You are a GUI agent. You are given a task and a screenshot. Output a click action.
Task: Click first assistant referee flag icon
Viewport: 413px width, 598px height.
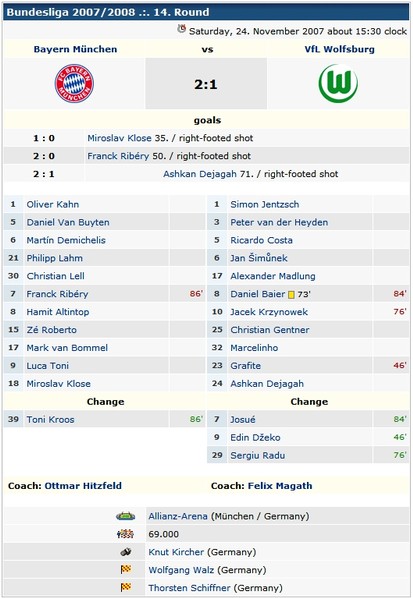pos(126,570)
